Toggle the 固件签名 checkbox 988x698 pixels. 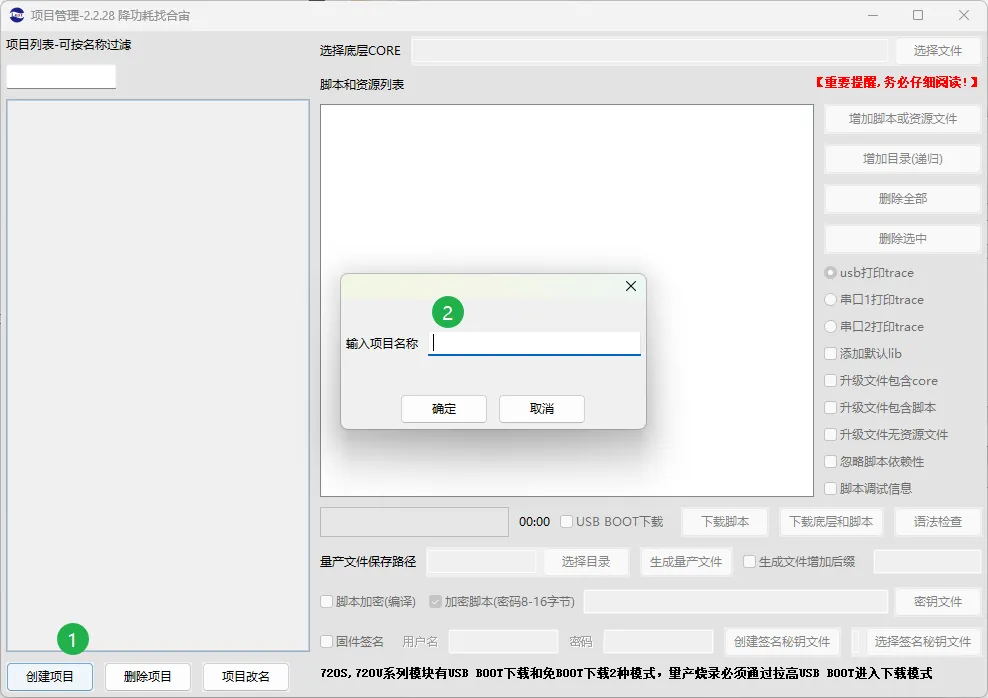click(x=326, y=641)
